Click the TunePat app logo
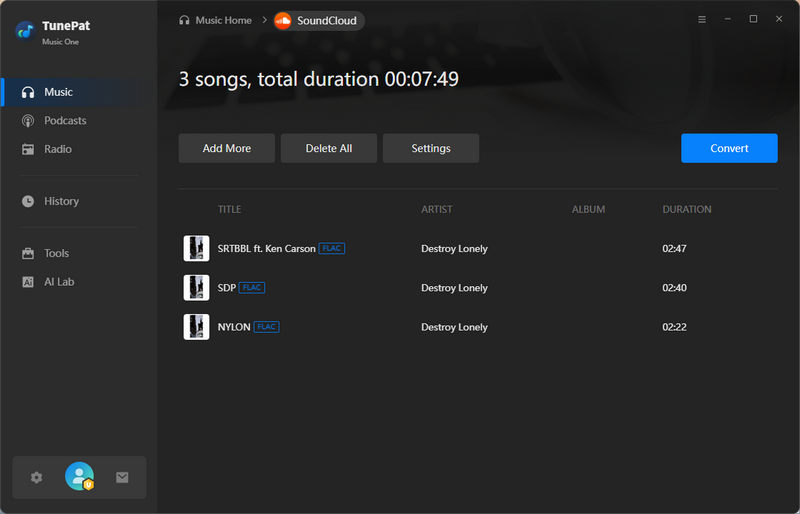This screenshot has width=800, height=514. coord(25,30)
